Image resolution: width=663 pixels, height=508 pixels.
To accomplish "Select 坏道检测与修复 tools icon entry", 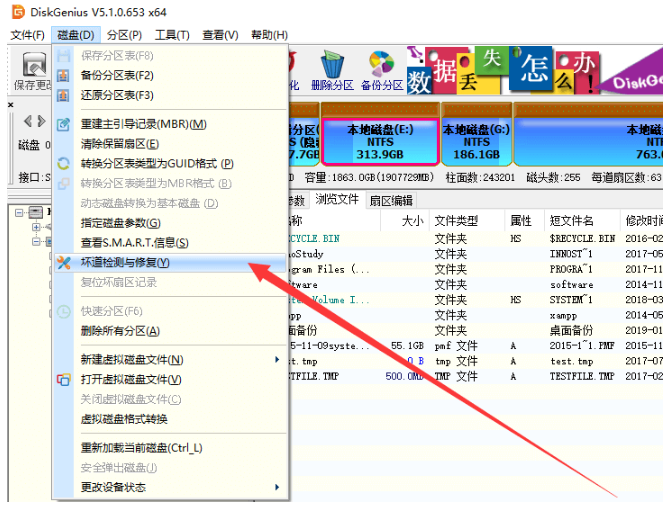I will pos(63,262).
